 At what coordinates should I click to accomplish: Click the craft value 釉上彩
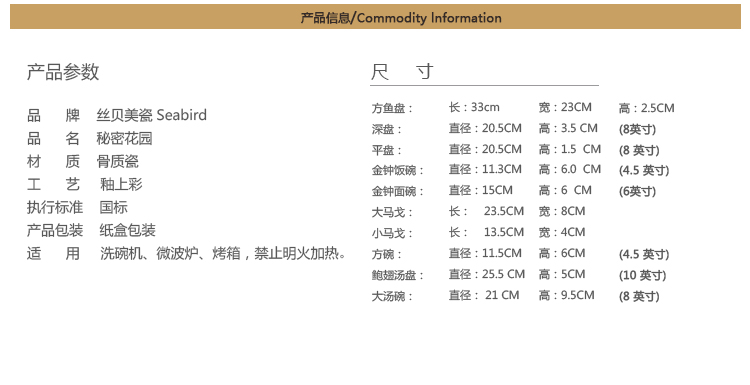[x=121, y=184]
